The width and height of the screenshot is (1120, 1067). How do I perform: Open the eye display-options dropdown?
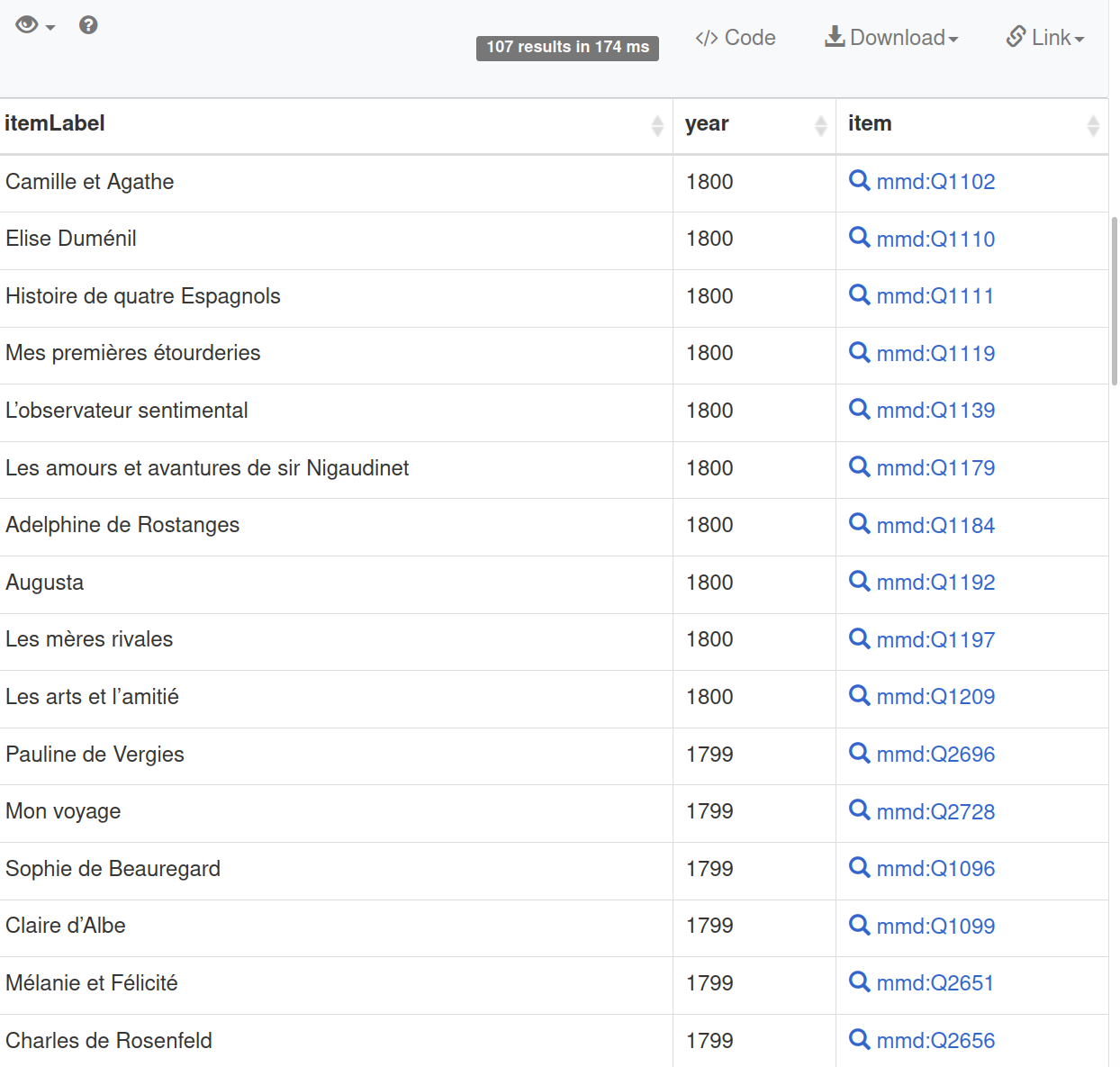point(35,25)
